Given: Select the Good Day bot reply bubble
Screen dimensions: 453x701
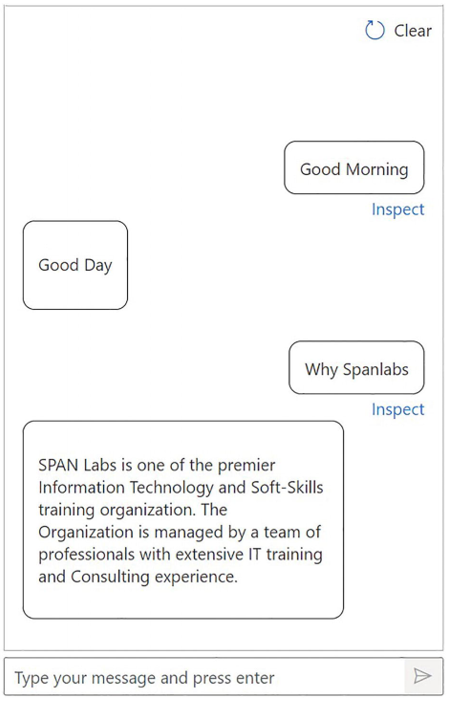Looking at the screenshot, I should (x=75, y=265).
